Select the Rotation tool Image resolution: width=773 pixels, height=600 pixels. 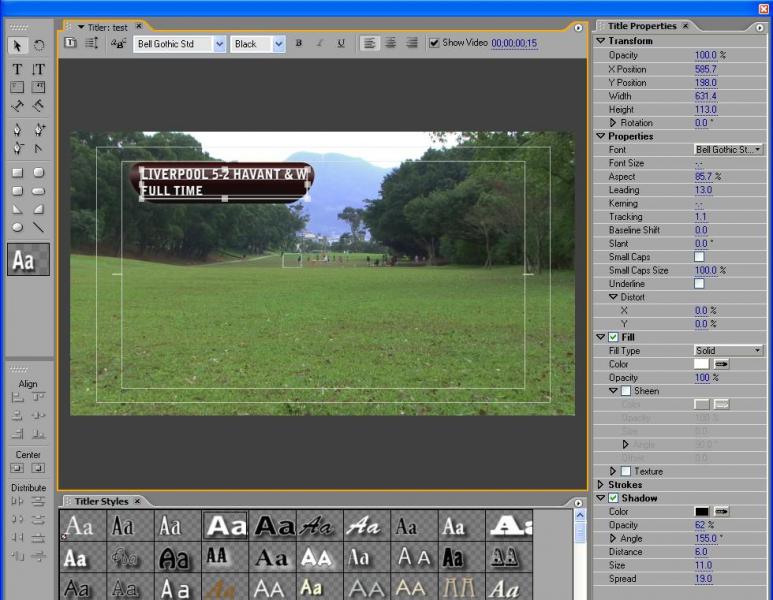pos(39,45)
